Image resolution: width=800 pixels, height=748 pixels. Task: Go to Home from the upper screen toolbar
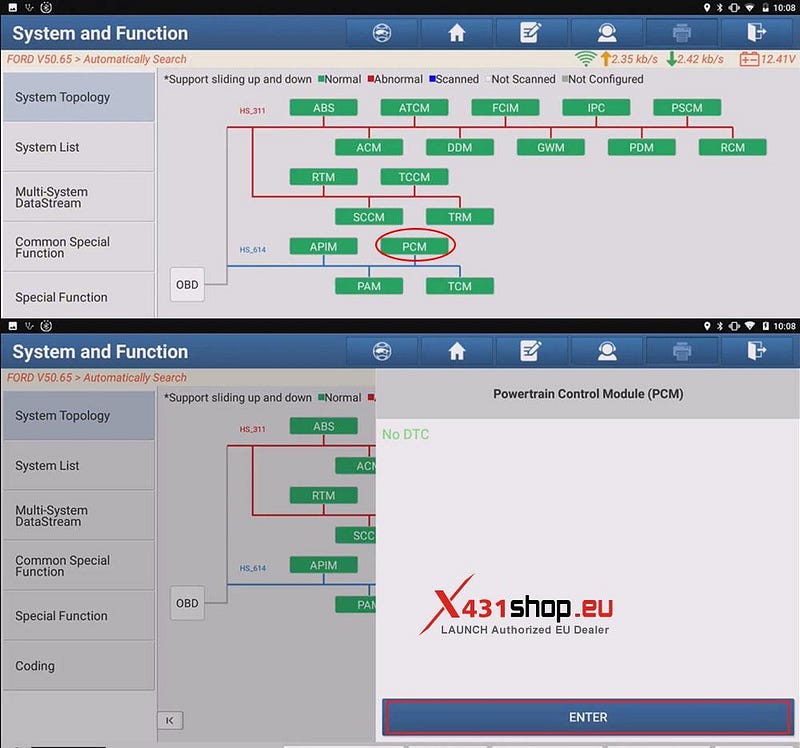pyautogui.click(x=457, y=33)
